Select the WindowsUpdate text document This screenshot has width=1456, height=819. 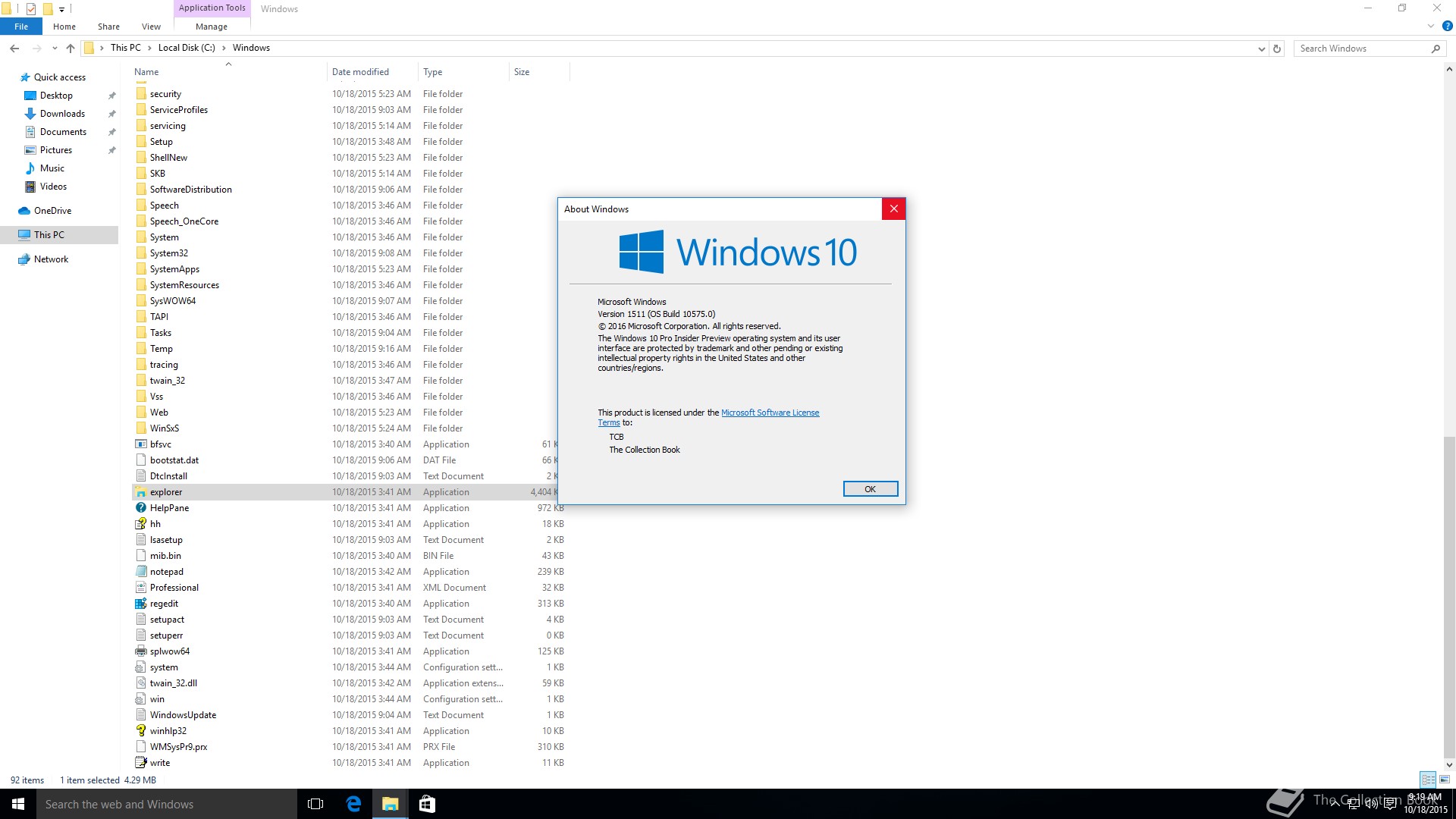point(350,715)
